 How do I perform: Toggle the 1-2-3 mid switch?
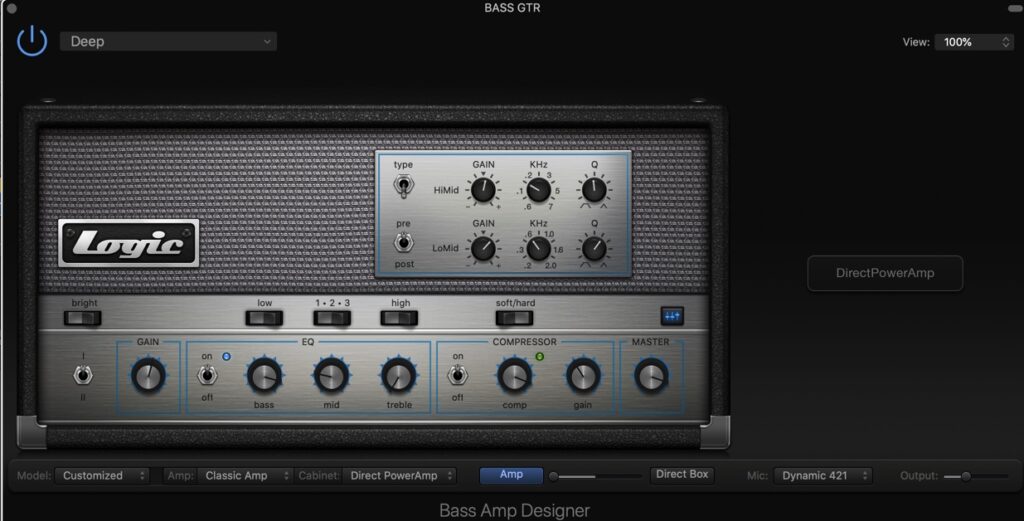point(332,318)
